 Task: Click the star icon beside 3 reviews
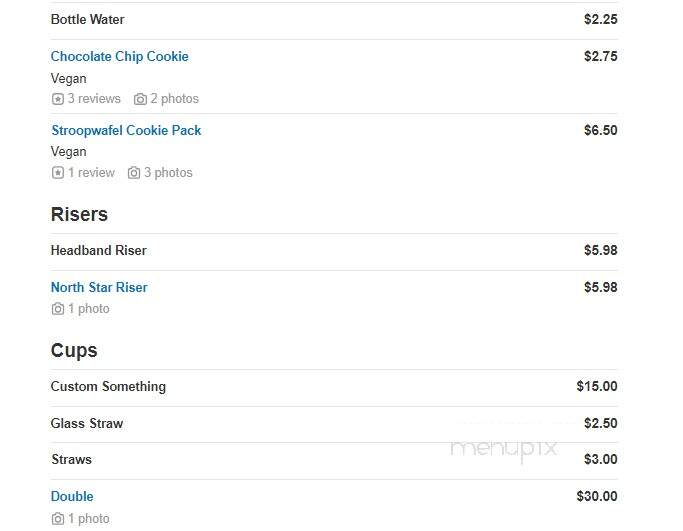pyautogui.click(x=57, y=99)
